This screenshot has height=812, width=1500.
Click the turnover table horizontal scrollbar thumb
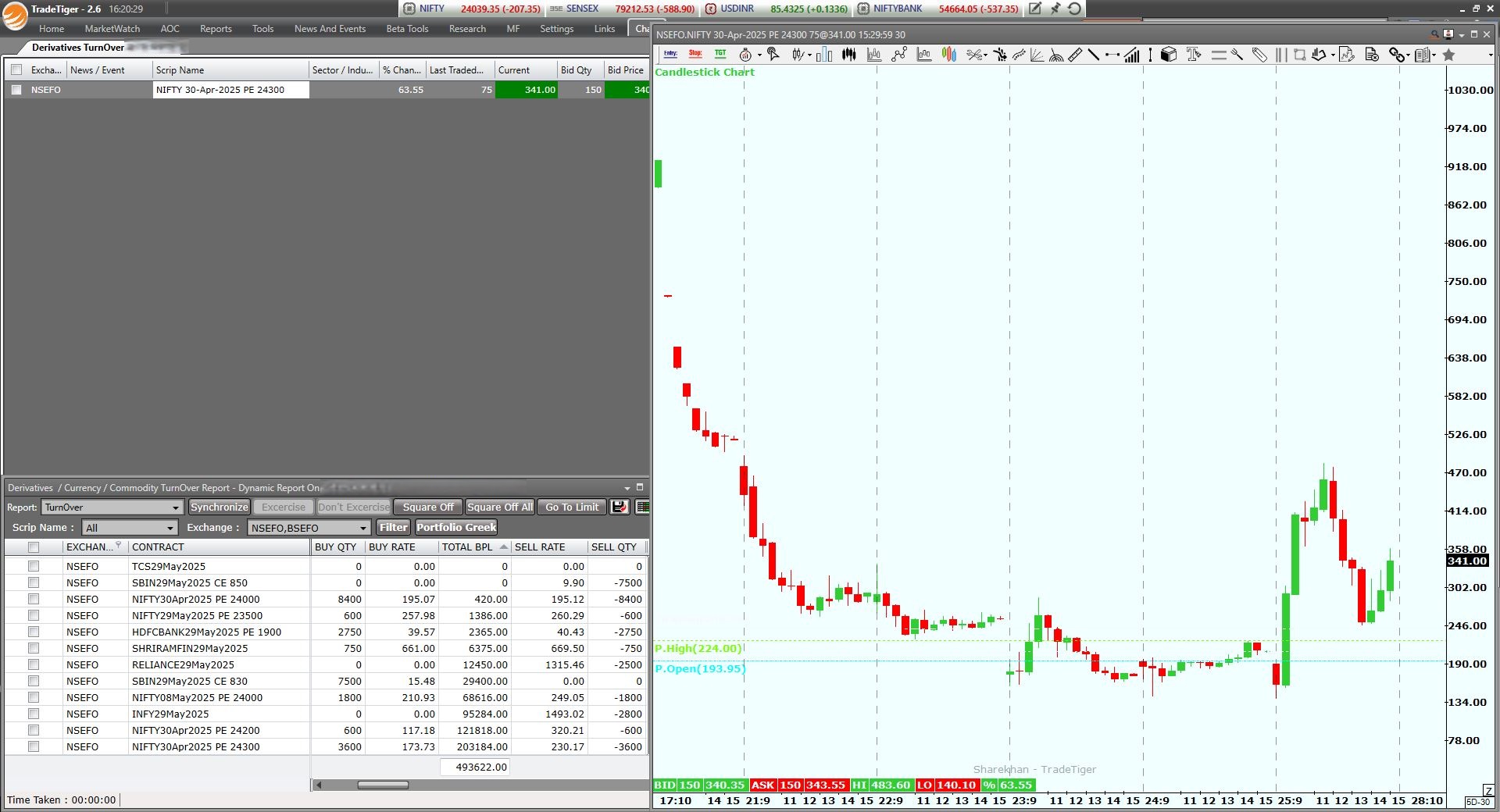tap(383, 785)
